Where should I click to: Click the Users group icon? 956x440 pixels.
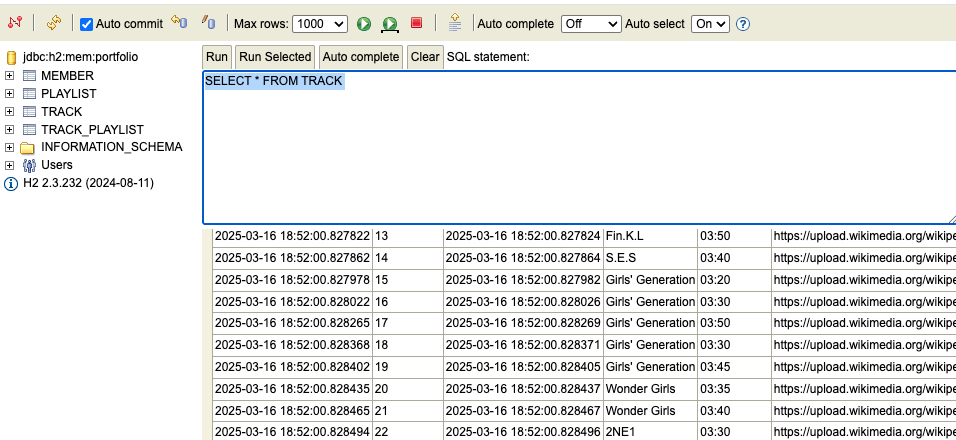pos(29,165)
